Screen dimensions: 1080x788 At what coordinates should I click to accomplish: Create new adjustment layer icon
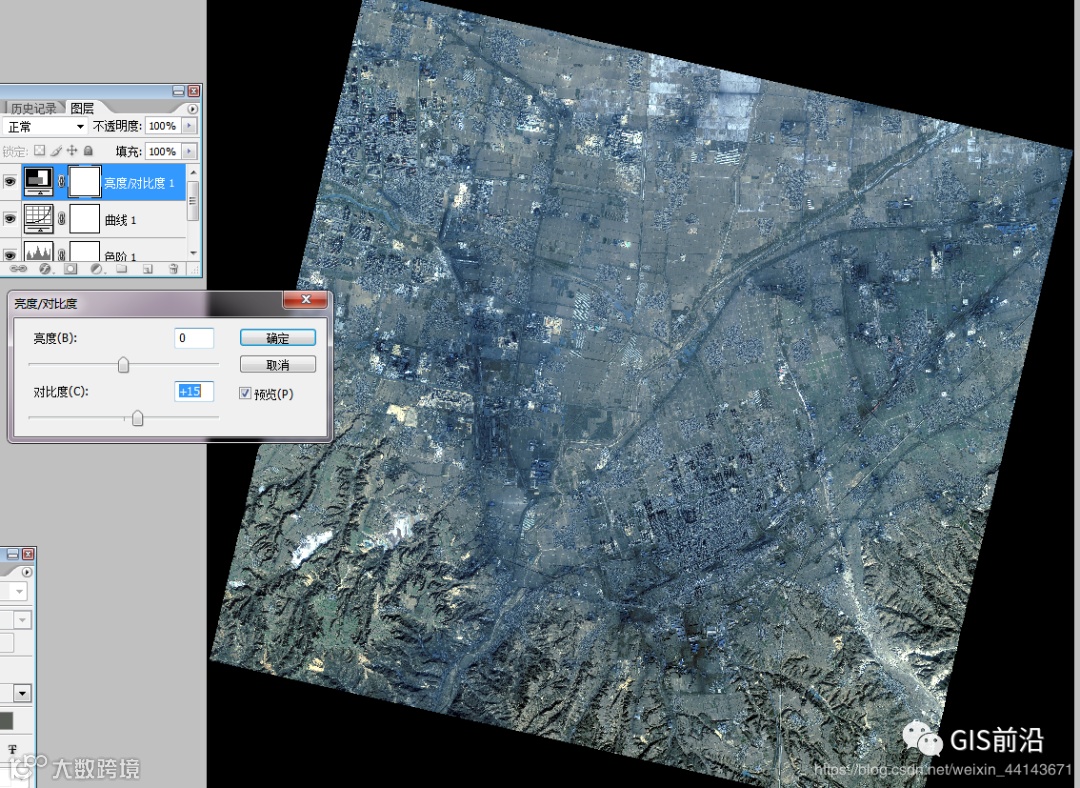pyautogui.click(x=96, y=269)
